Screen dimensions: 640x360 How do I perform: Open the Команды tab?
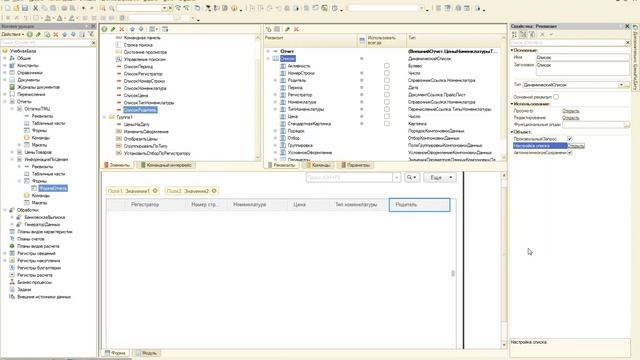(x=318, y=165)
